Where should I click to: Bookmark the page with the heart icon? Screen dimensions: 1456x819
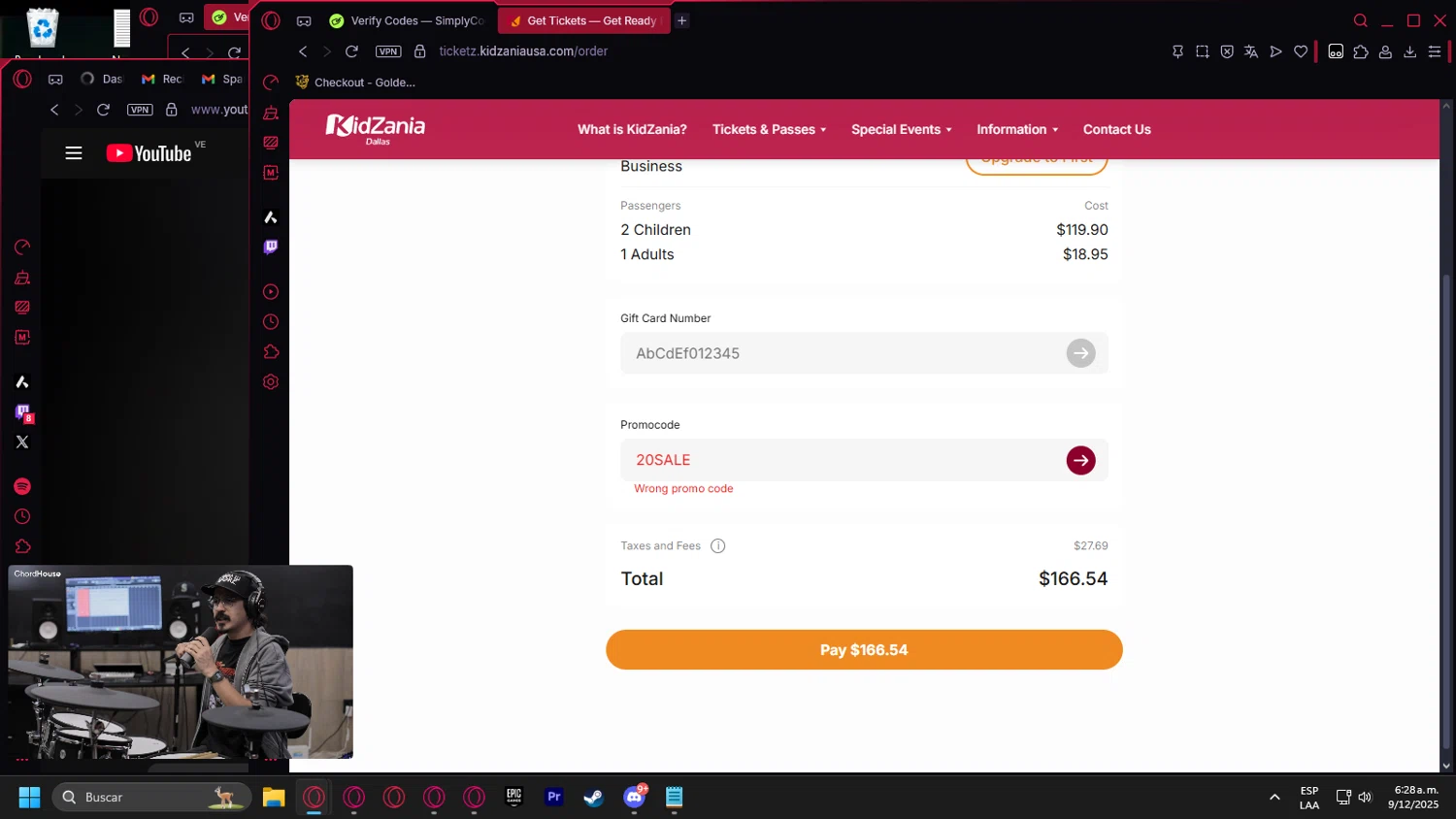pos(1301,51)
